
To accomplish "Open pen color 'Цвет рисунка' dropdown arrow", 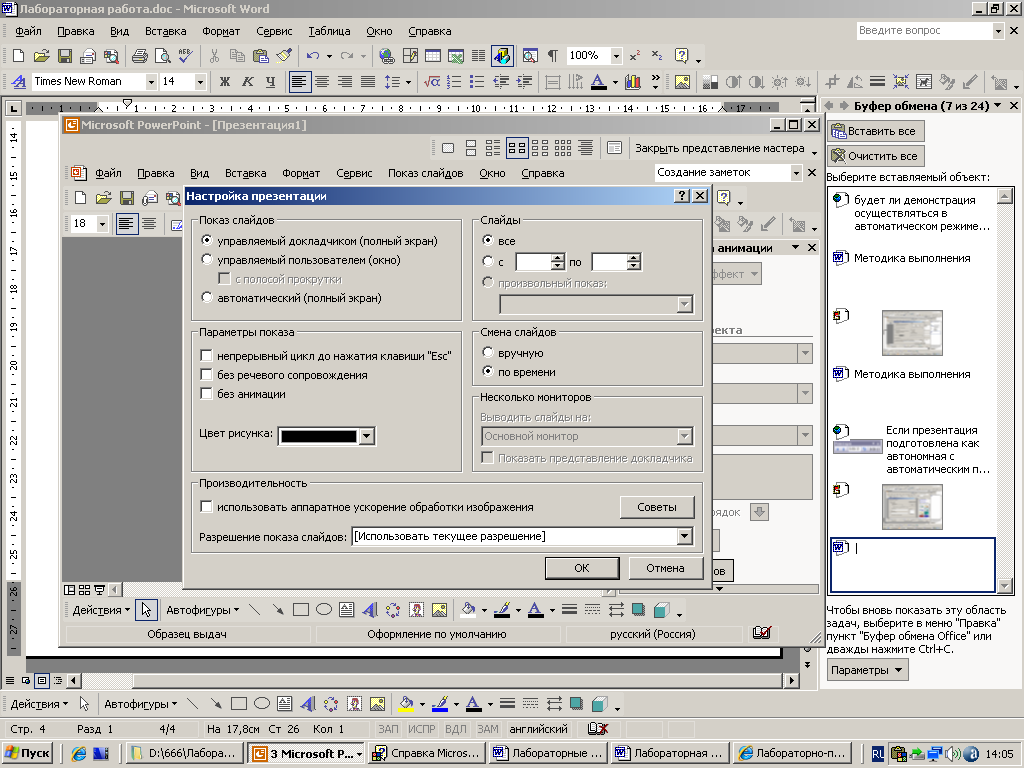I will point(367,436).
